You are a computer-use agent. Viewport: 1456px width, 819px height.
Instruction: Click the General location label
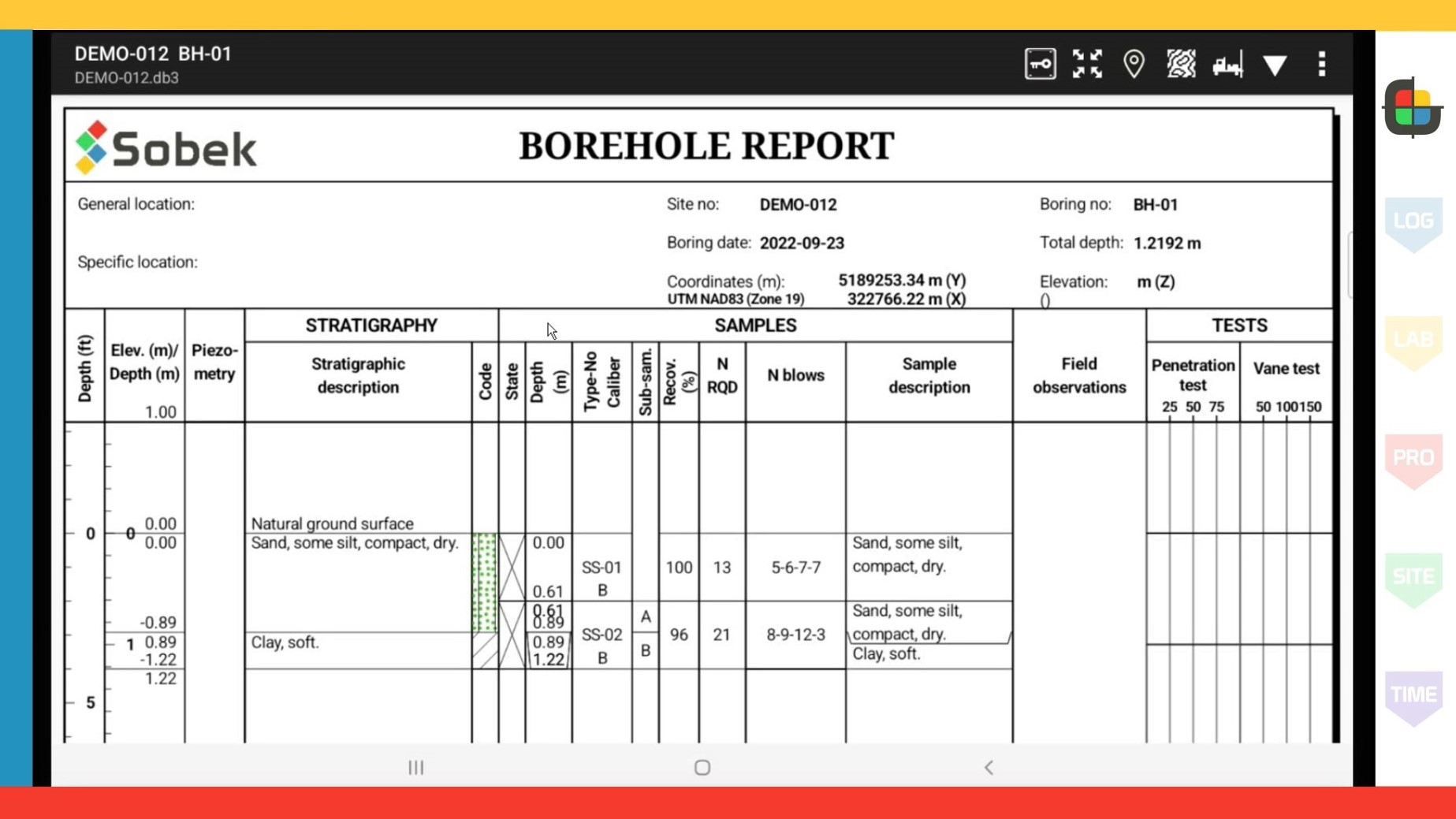[136, 204]
